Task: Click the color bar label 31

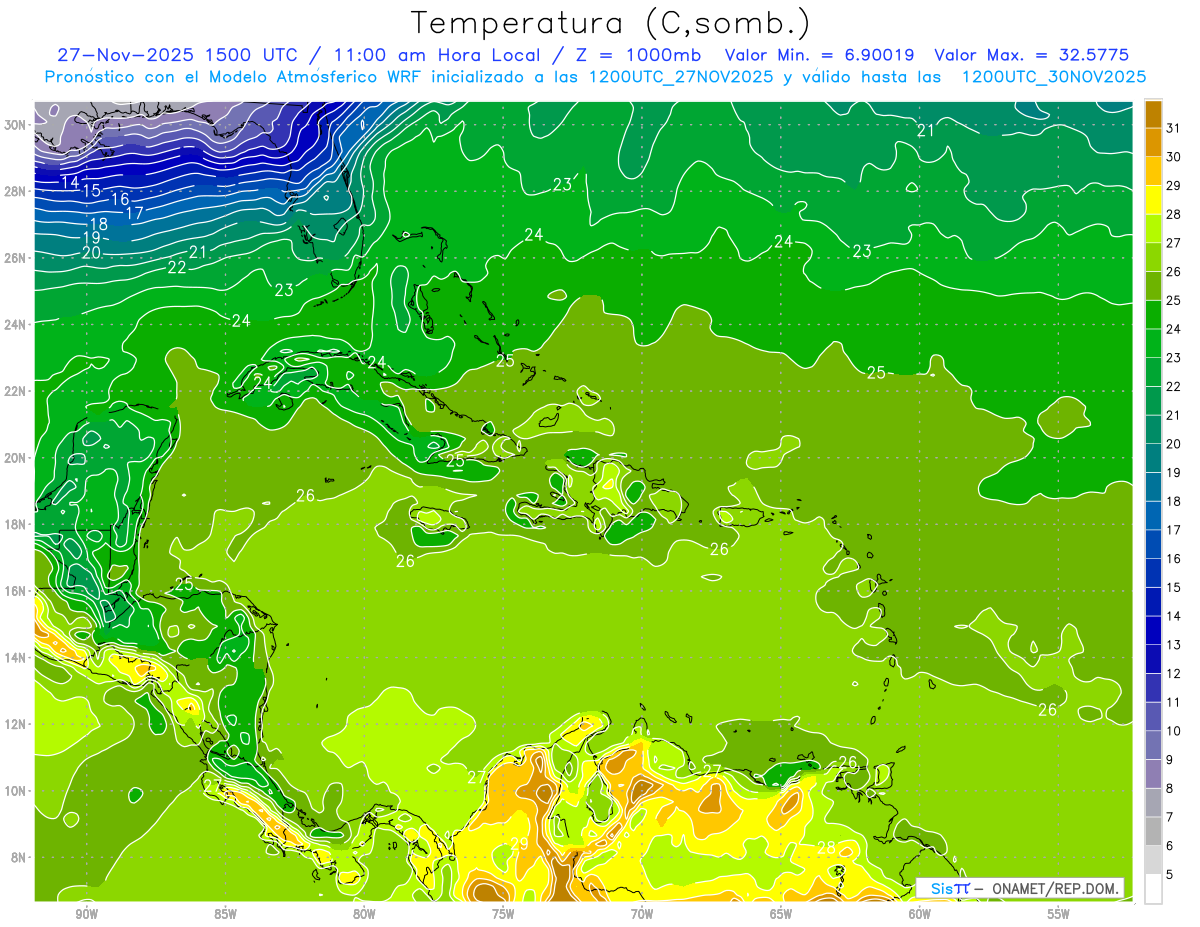Action: [x=1174, y=127]
